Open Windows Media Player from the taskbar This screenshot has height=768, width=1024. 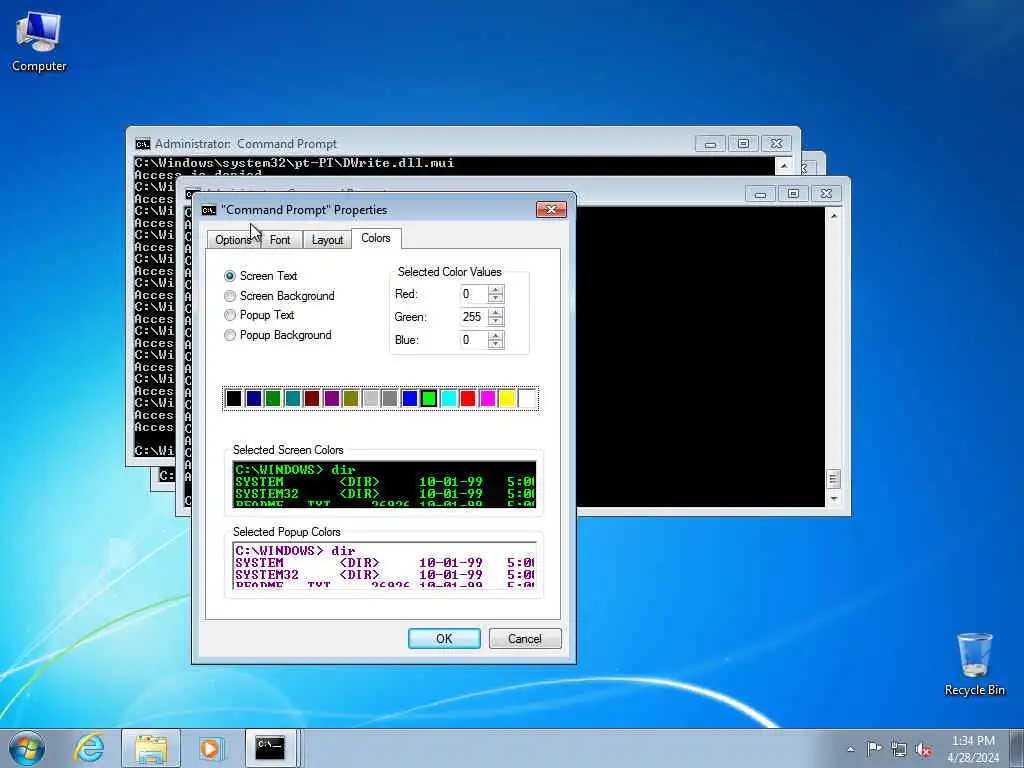tap(212, 748)
